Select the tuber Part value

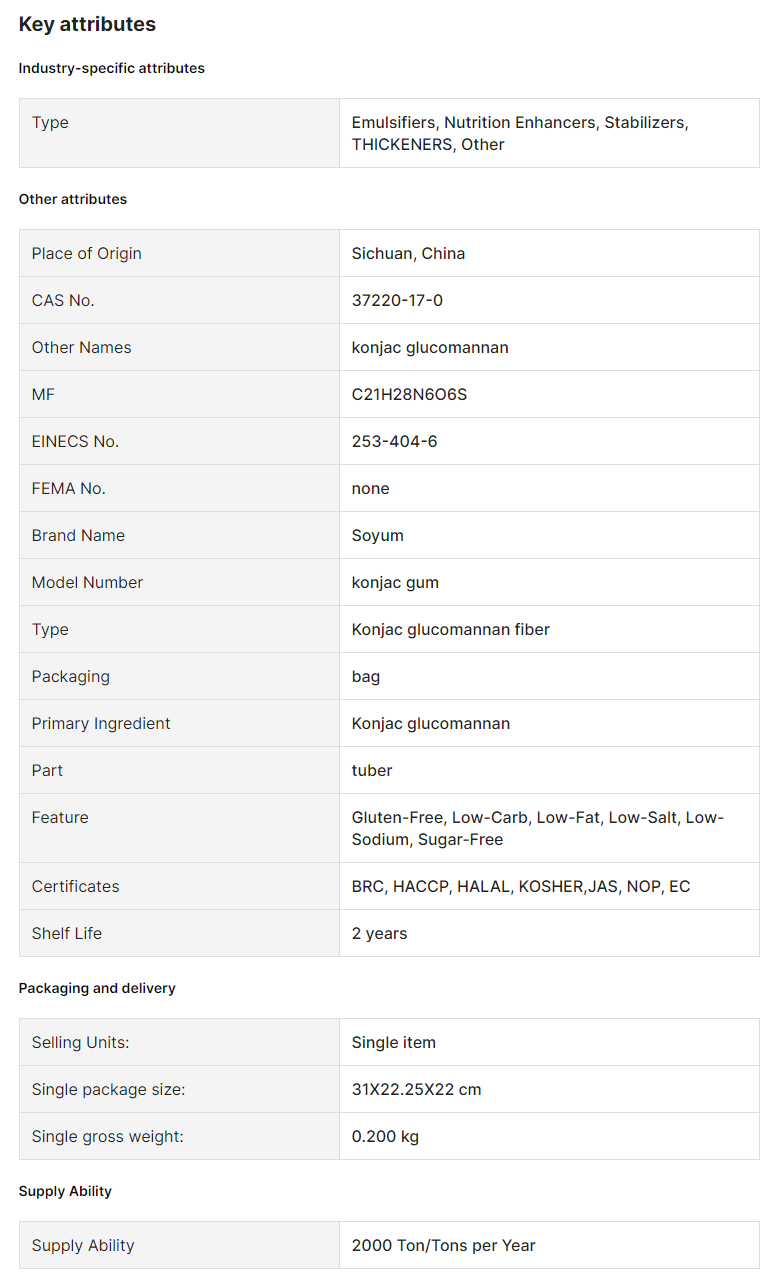click(x=372, y=770)
